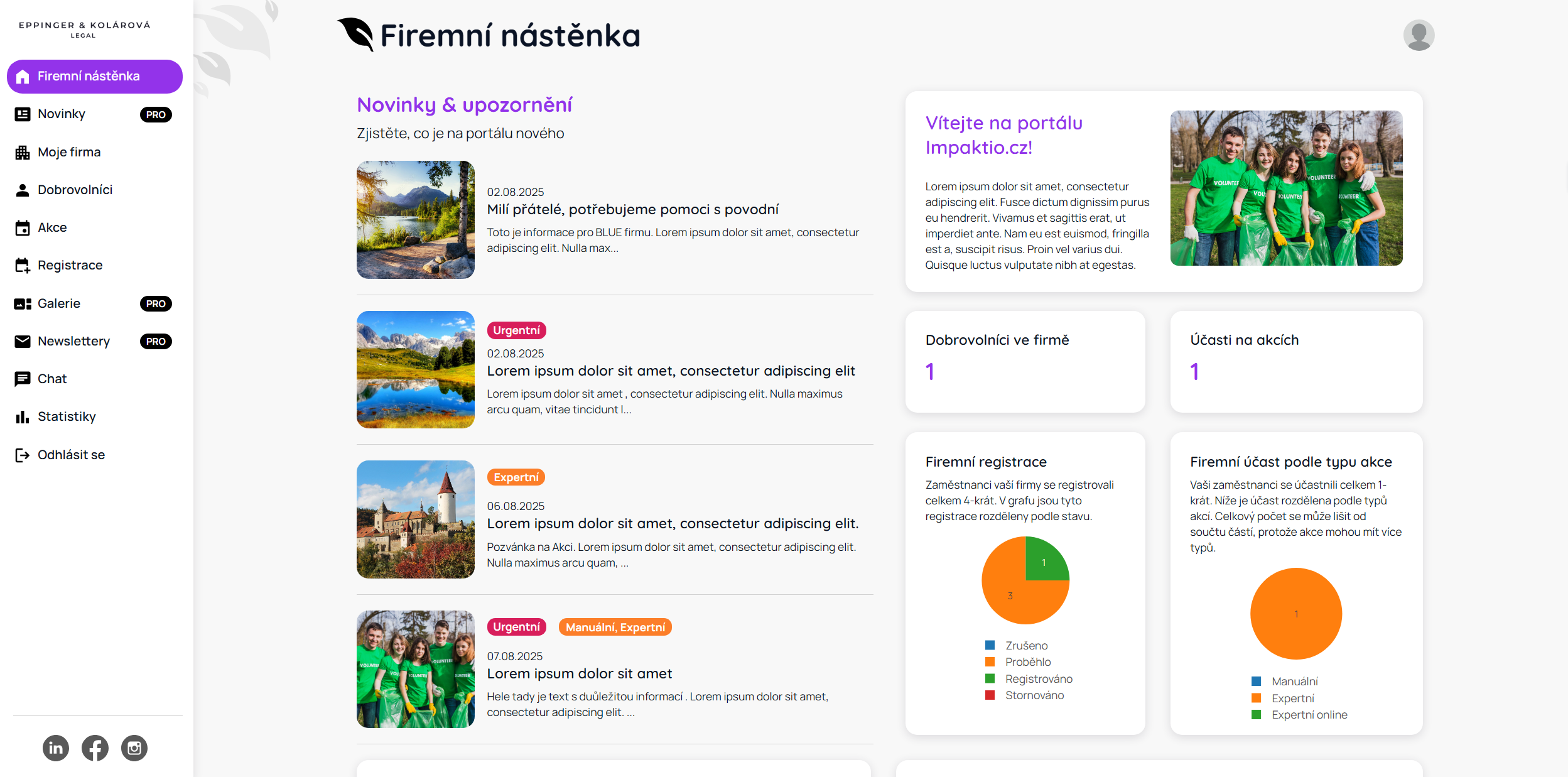Click the Odhlásit se logout icon

[x=23, y=455]
